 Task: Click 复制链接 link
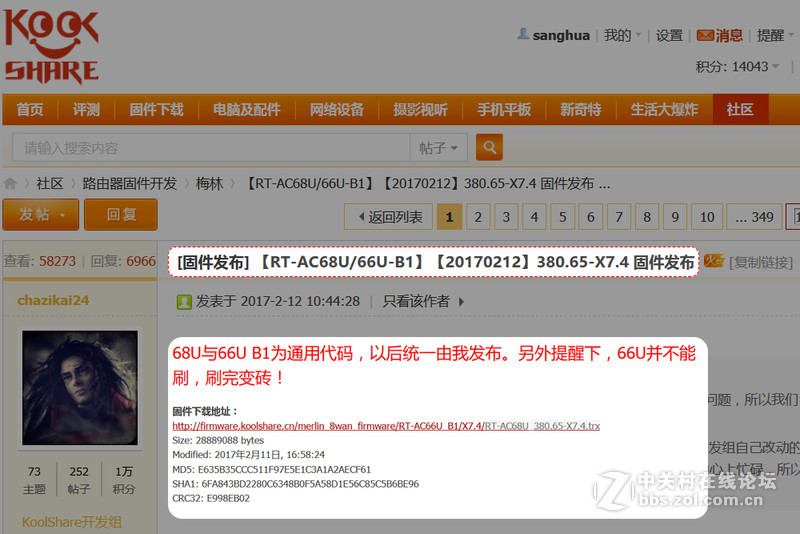(x=761, y=262)
